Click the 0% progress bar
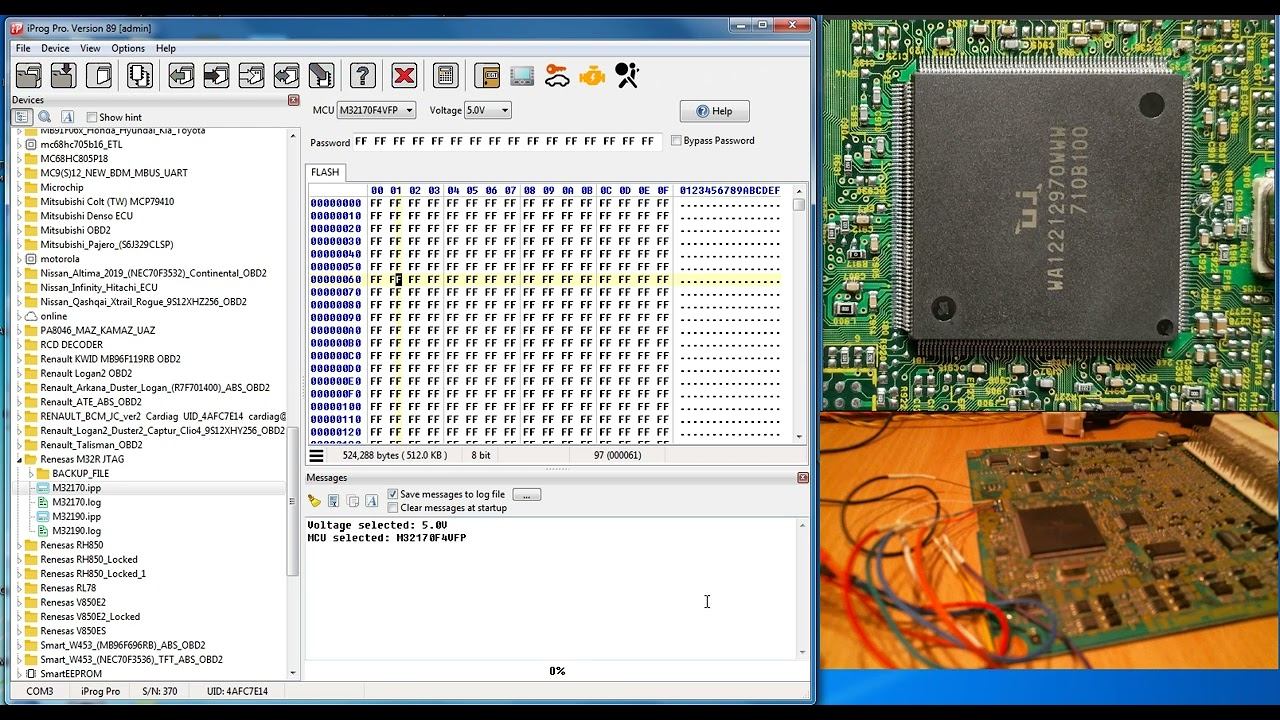 click(556, 671)
